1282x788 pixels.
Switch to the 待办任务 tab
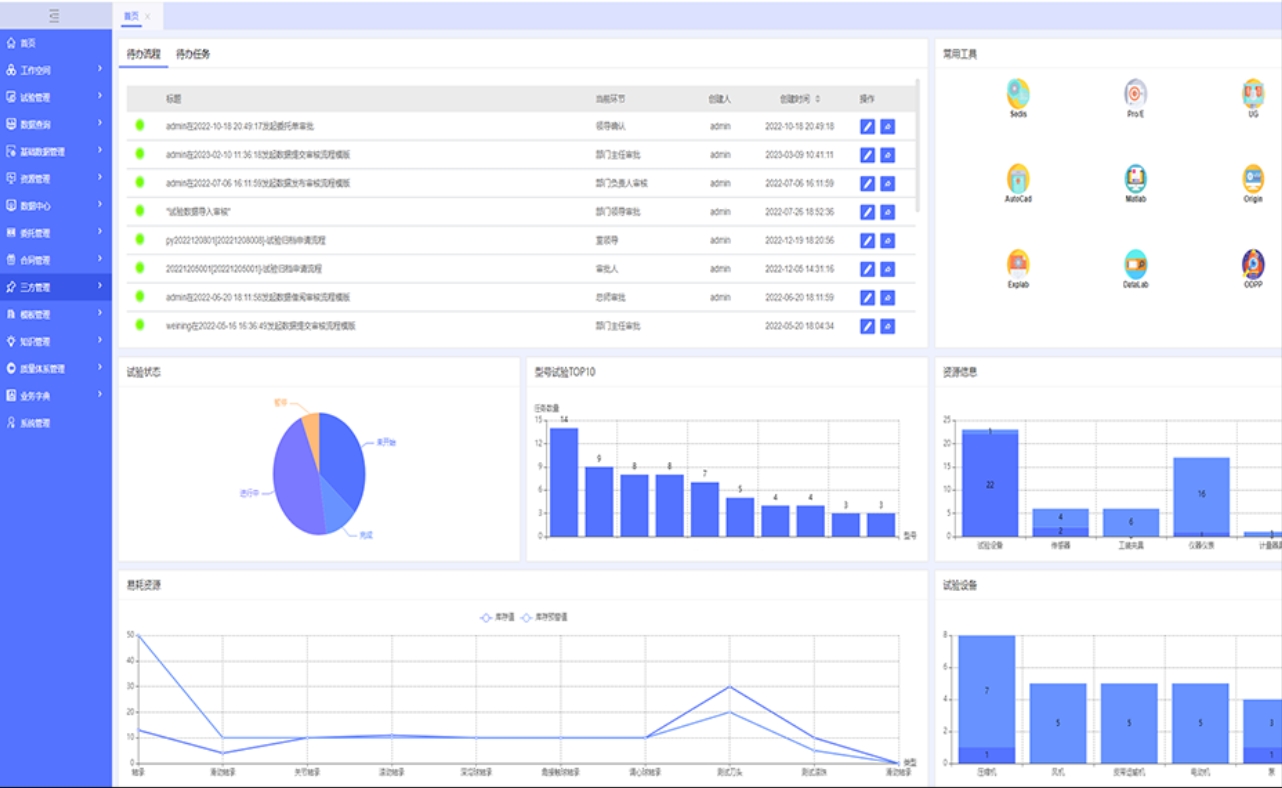[x=193, y=54]
